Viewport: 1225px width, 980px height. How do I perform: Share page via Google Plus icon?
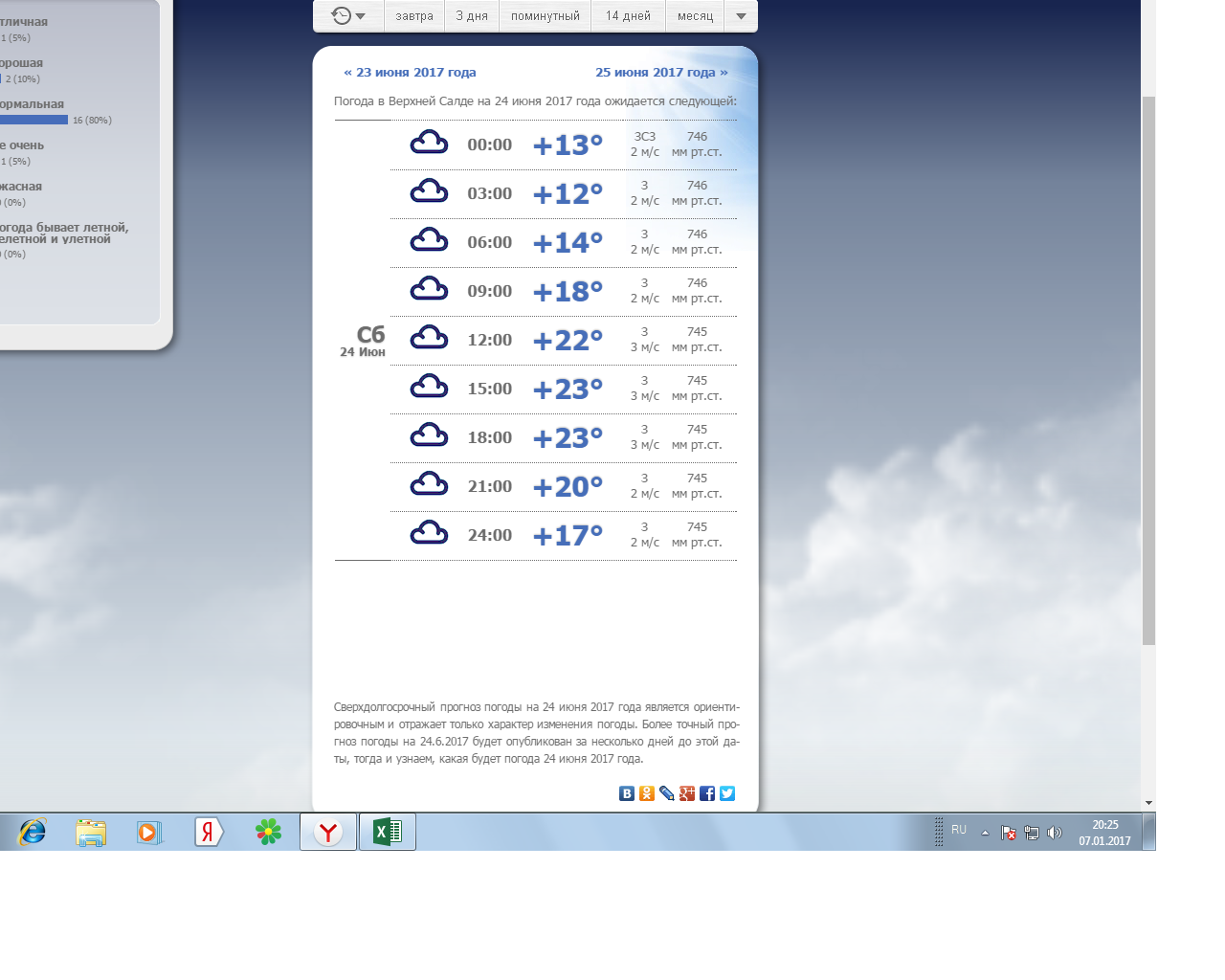(x=687, y=793)
